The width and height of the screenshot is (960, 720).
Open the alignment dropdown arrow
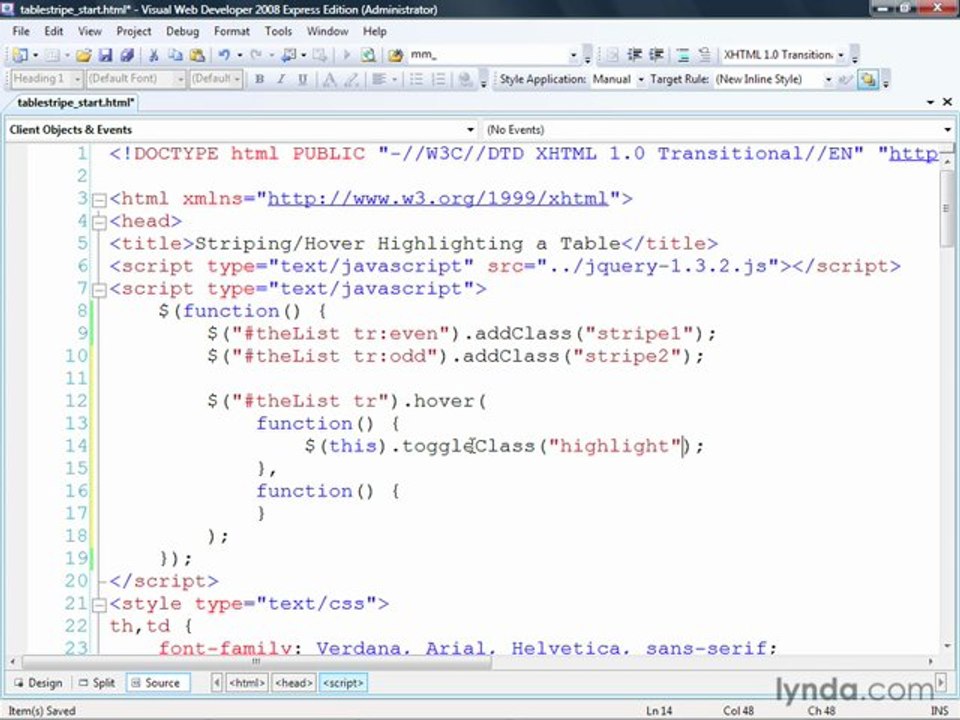[x=394, y=79]
